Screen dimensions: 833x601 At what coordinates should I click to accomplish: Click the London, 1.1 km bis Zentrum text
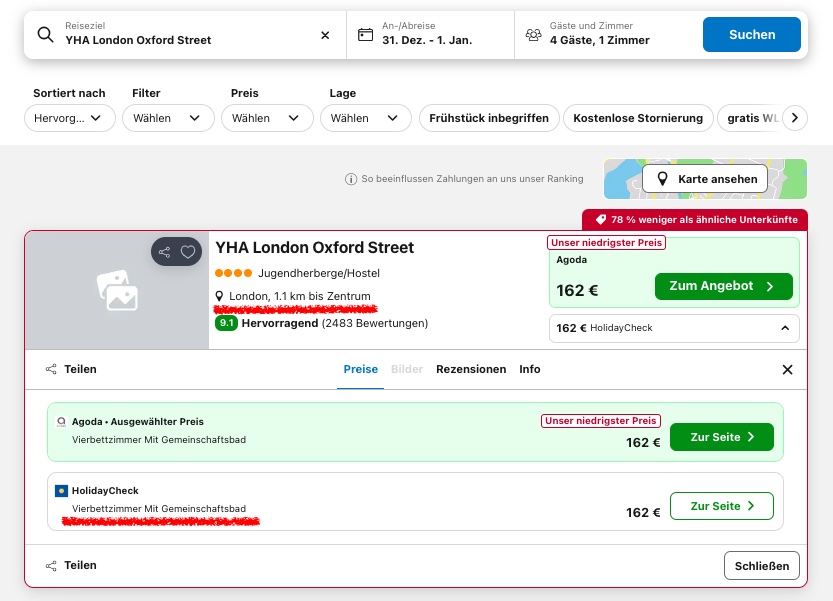click(300, 296)
